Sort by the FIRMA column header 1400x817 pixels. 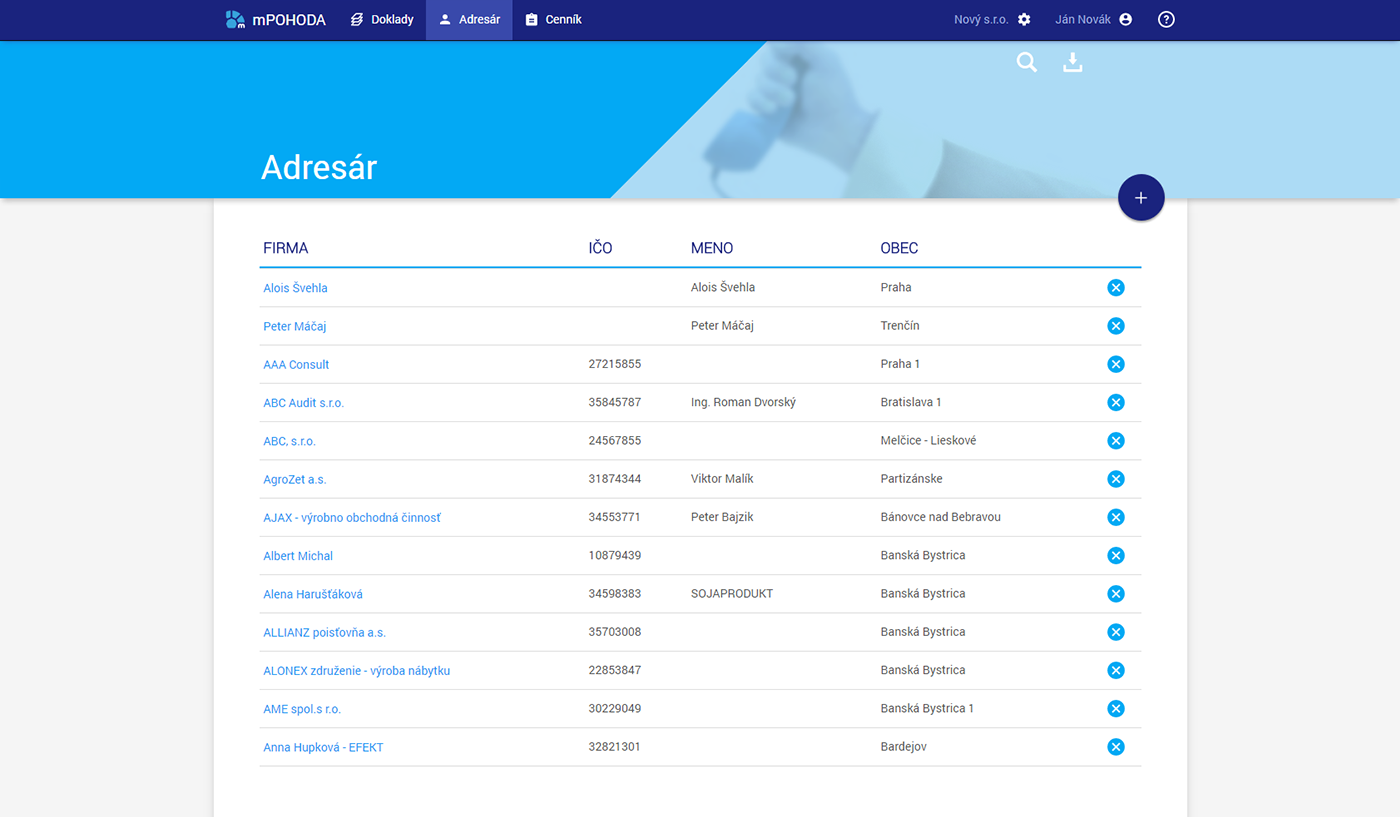[x=286, y=248]
